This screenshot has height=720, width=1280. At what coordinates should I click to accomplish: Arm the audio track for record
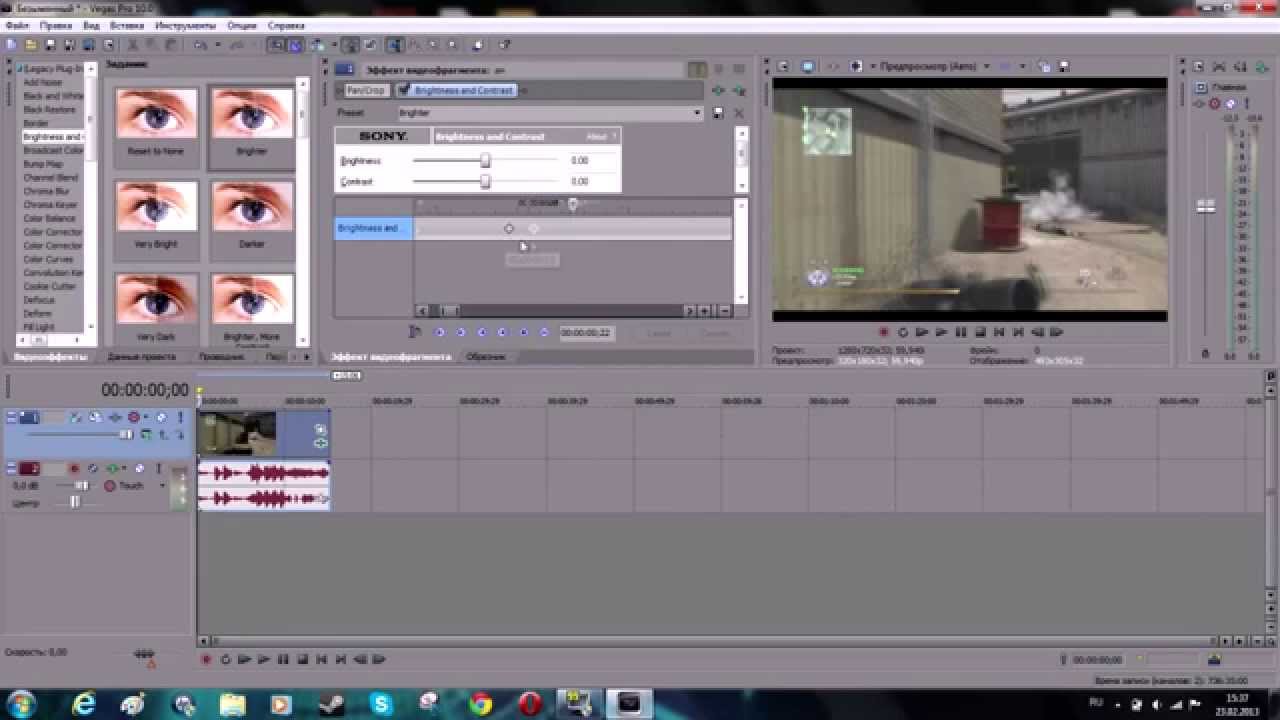[73, 468]
